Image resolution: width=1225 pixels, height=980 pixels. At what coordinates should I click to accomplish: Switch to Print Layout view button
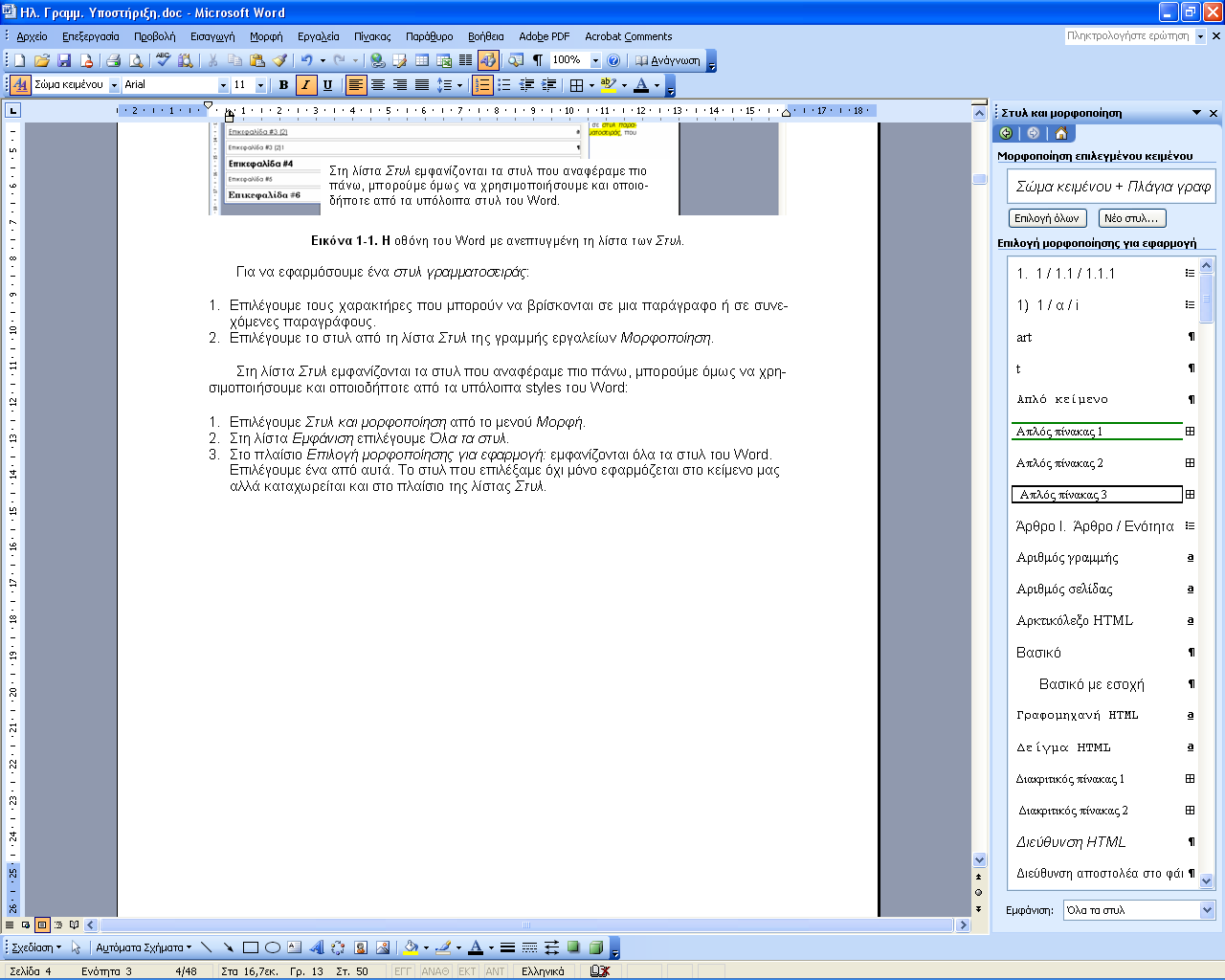click(x=42, y=925)
